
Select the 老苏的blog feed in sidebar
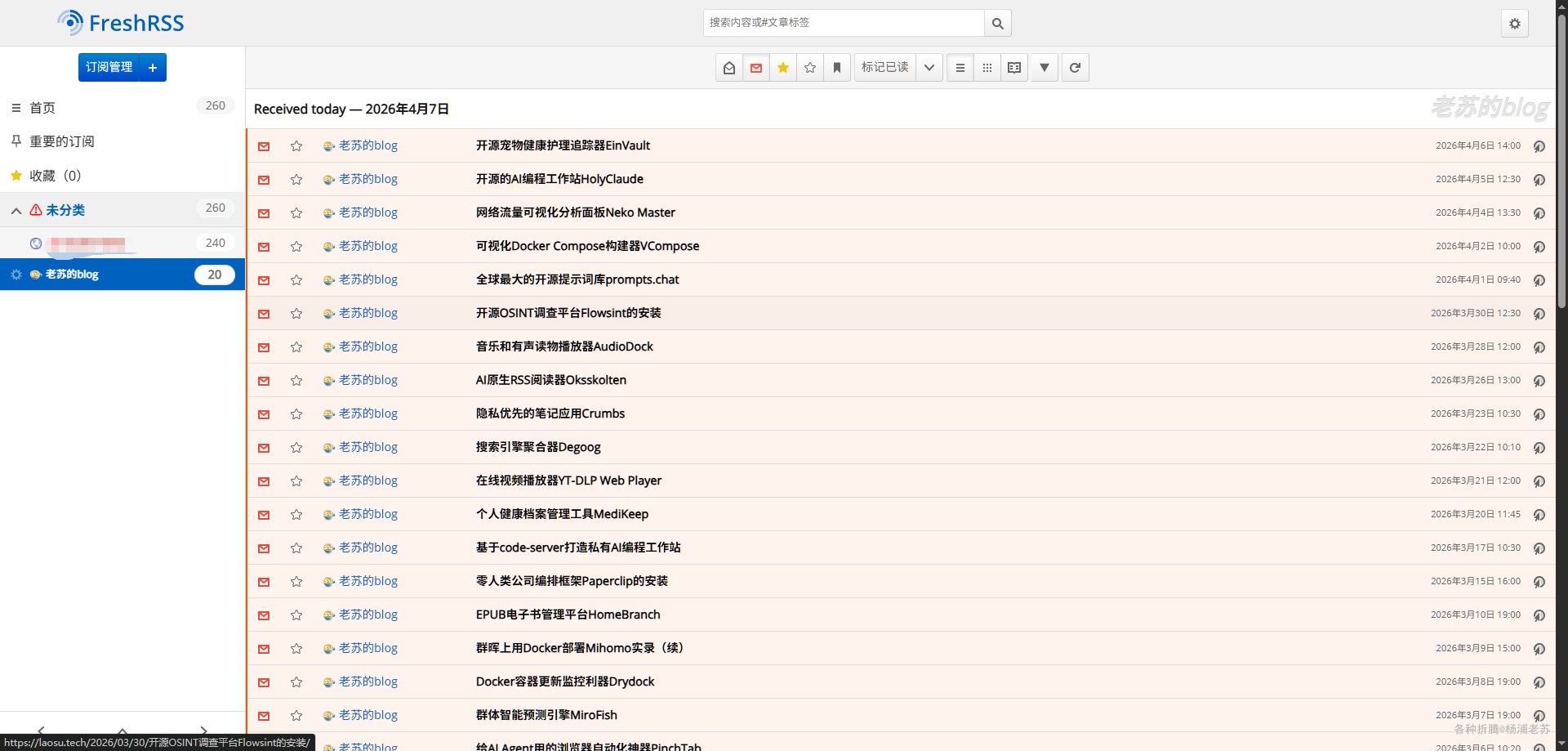[x=72, y=275]
